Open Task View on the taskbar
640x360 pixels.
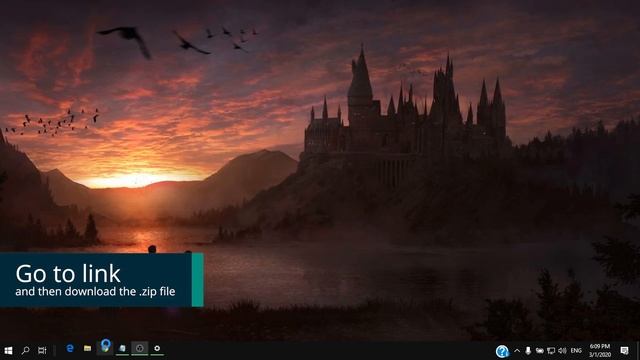tap(42, 350)
